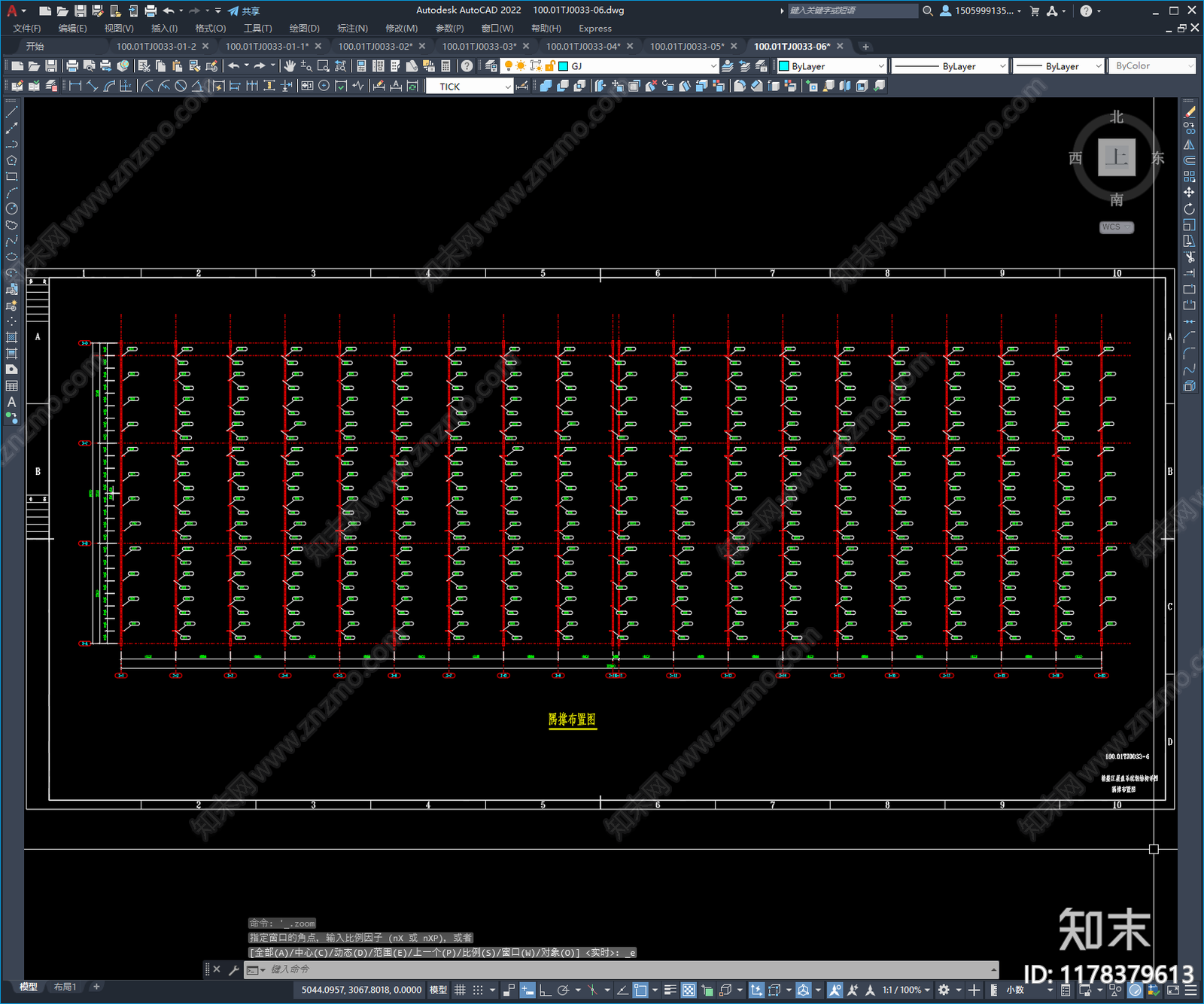Toggle ortho mode in status bar
This screenshot has width=1204, height=1004.
[545, 990]
